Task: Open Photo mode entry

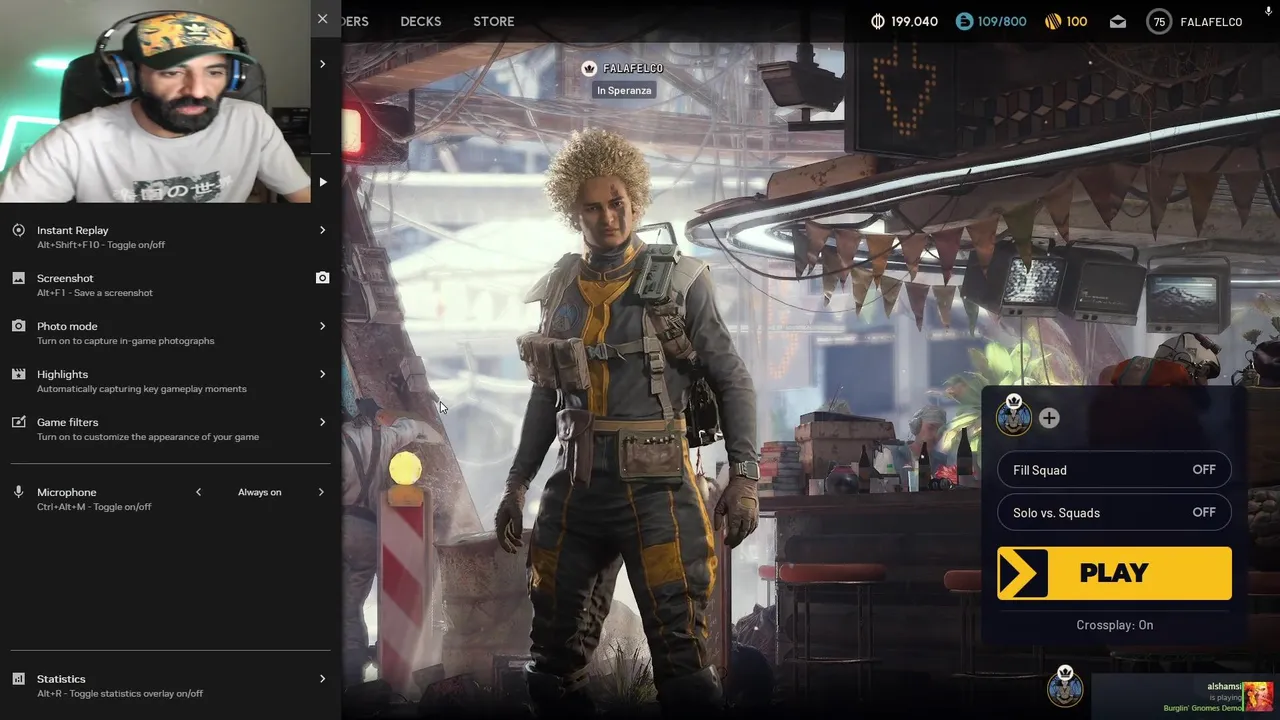Action: pos(170,333)
